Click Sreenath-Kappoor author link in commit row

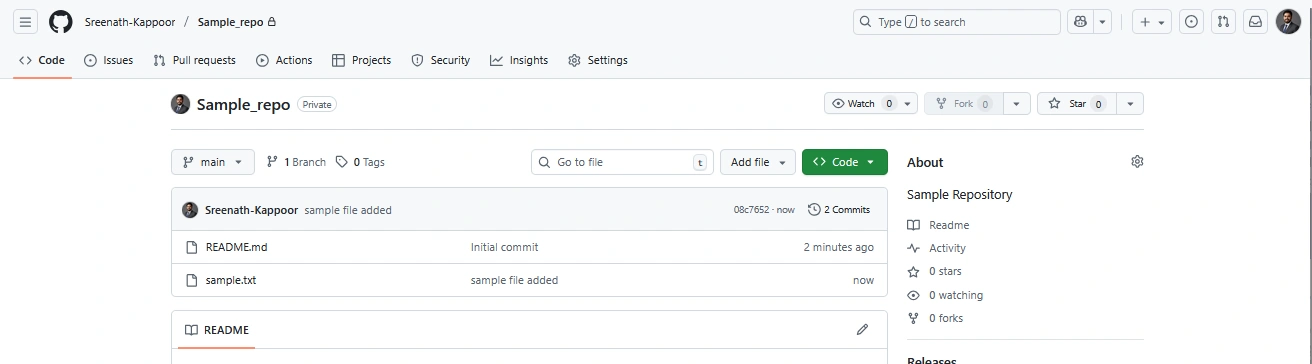251,210
